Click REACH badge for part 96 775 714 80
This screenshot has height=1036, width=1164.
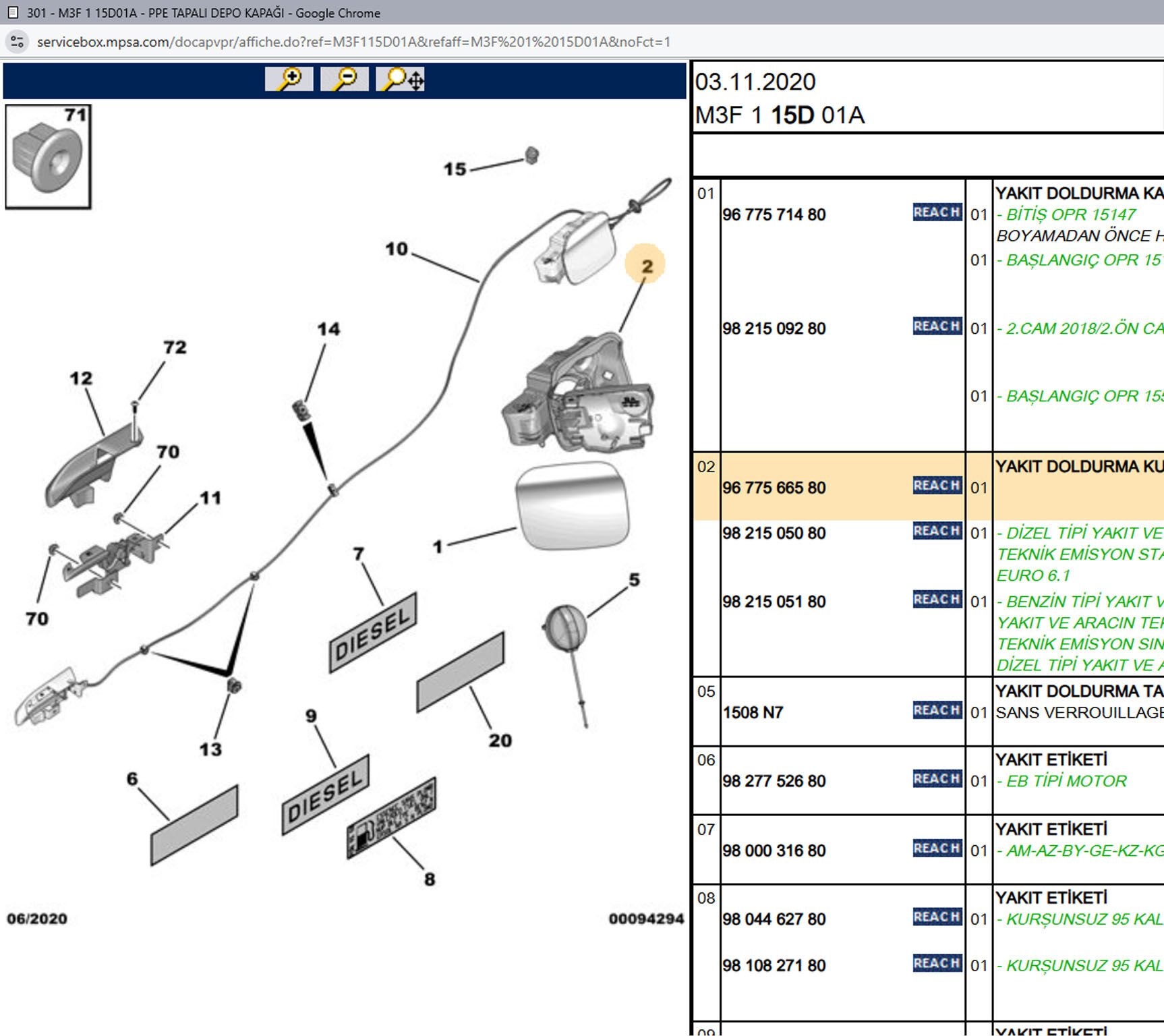[937, 212]
